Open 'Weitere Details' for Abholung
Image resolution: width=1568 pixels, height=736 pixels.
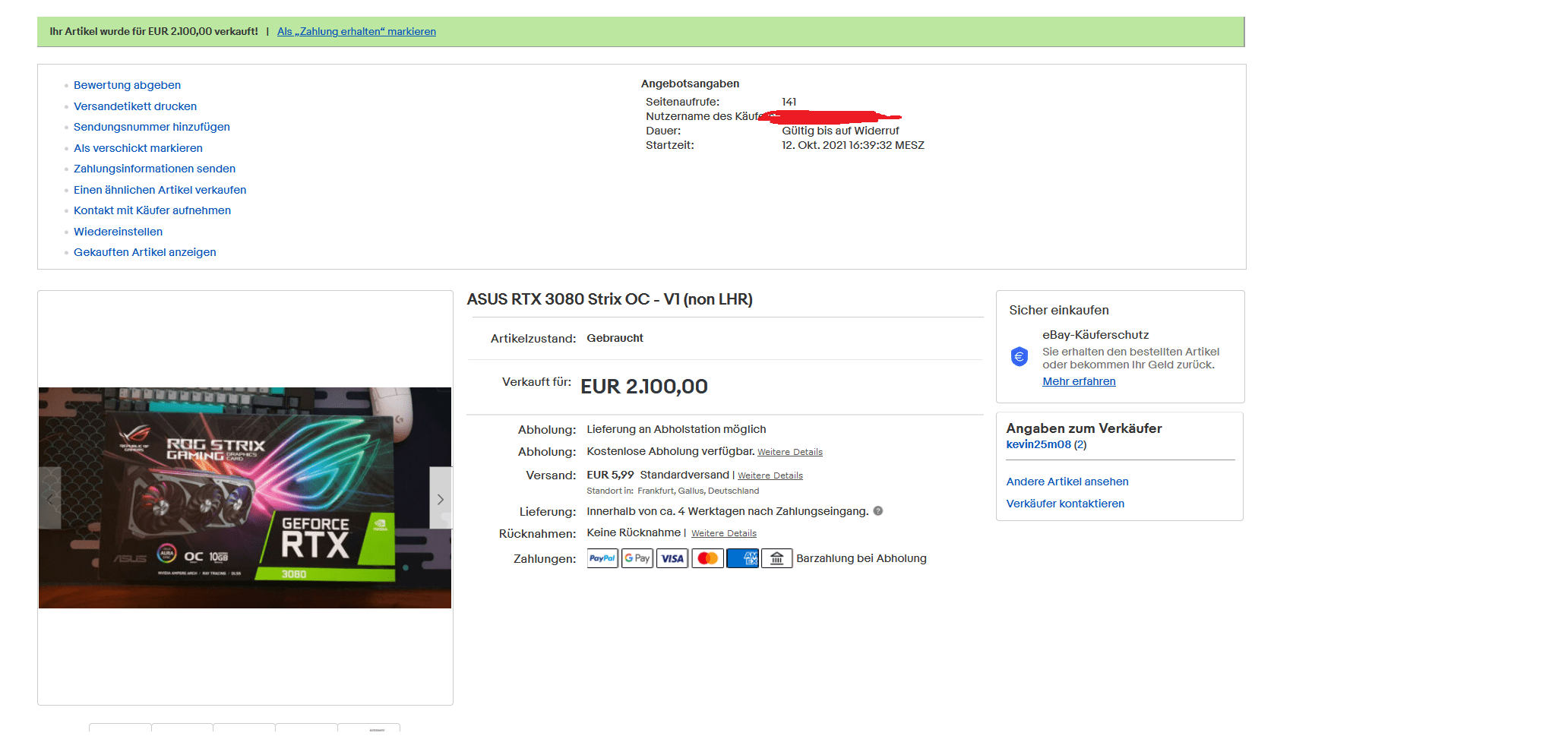click(x=790, y=452)
